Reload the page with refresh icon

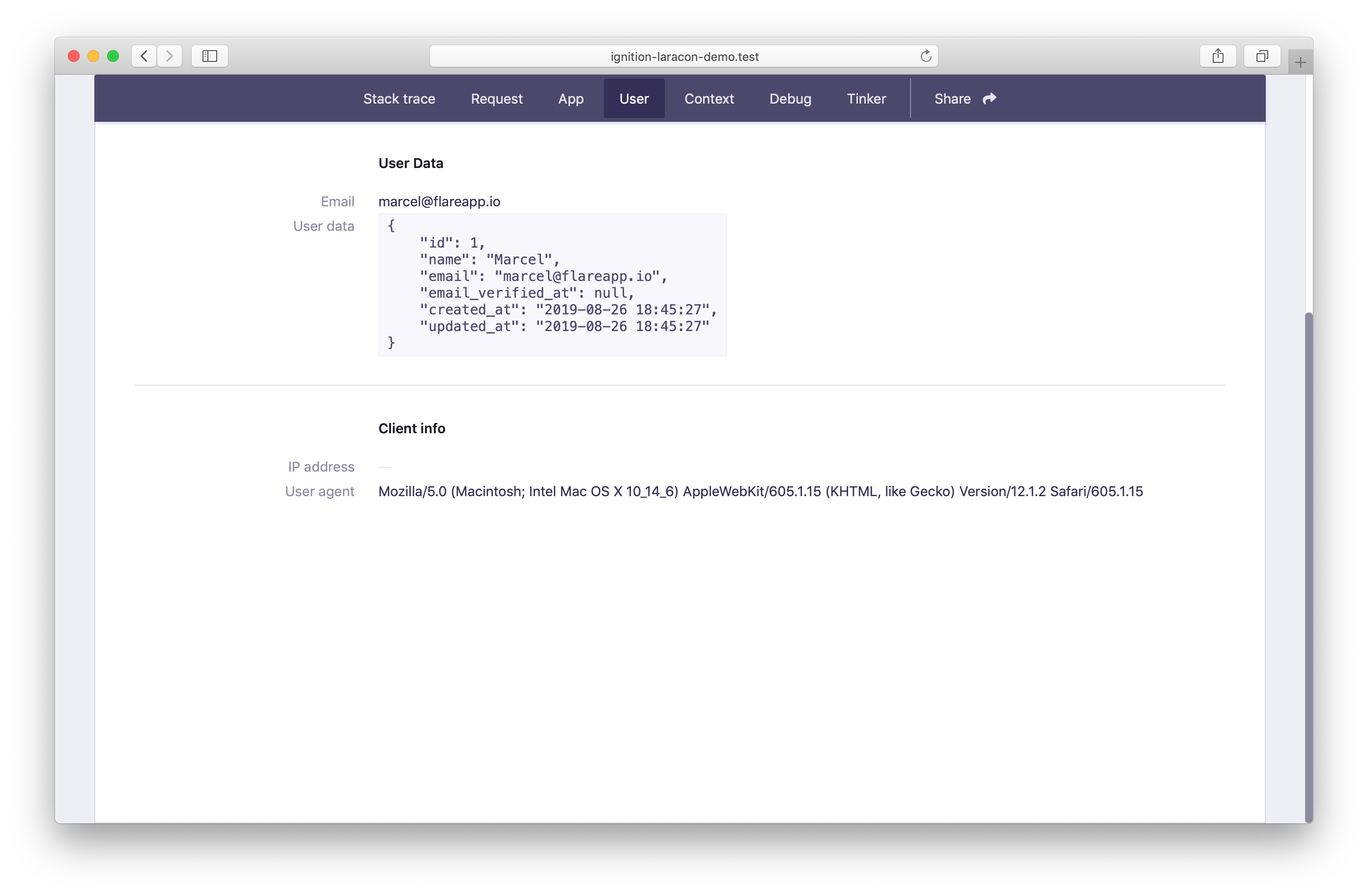925,56
